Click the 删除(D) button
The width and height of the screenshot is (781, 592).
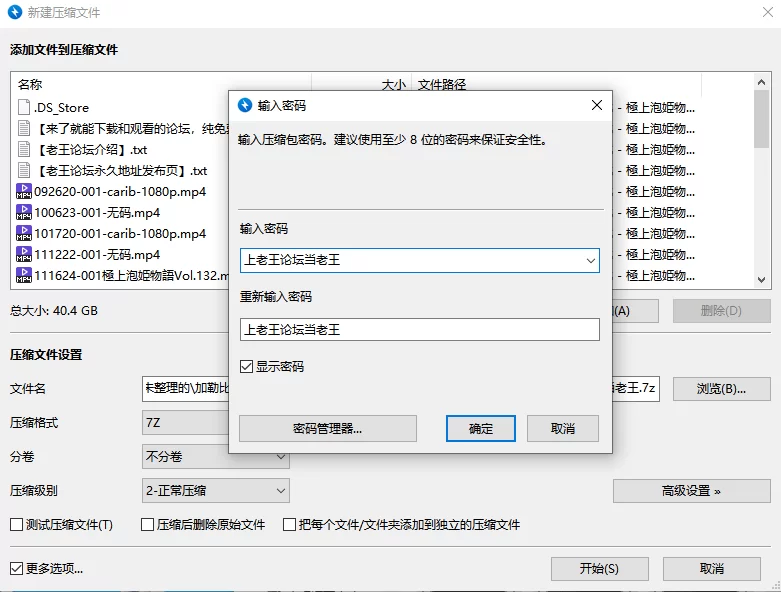[722, 311]
